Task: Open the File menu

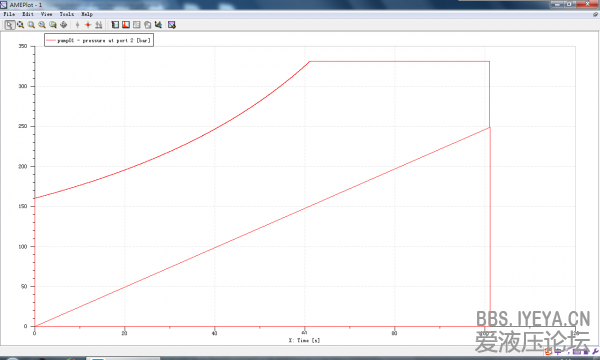Action: pyautogui.click(x=9, y=14)
